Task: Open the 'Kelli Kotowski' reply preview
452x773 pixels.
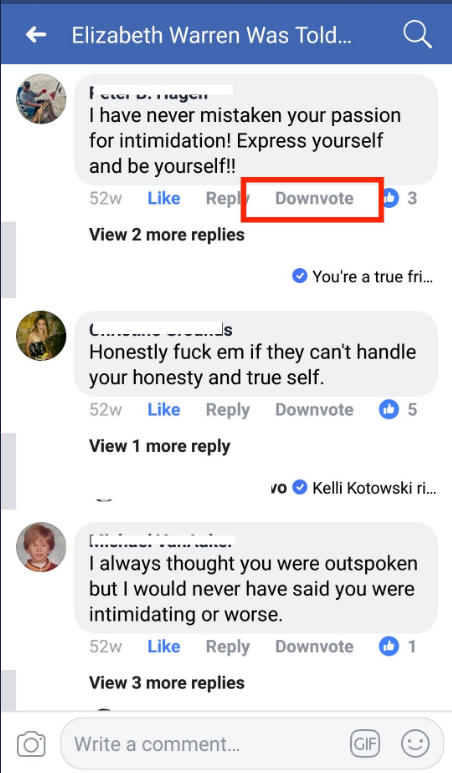Action: [x=364, y=488]
